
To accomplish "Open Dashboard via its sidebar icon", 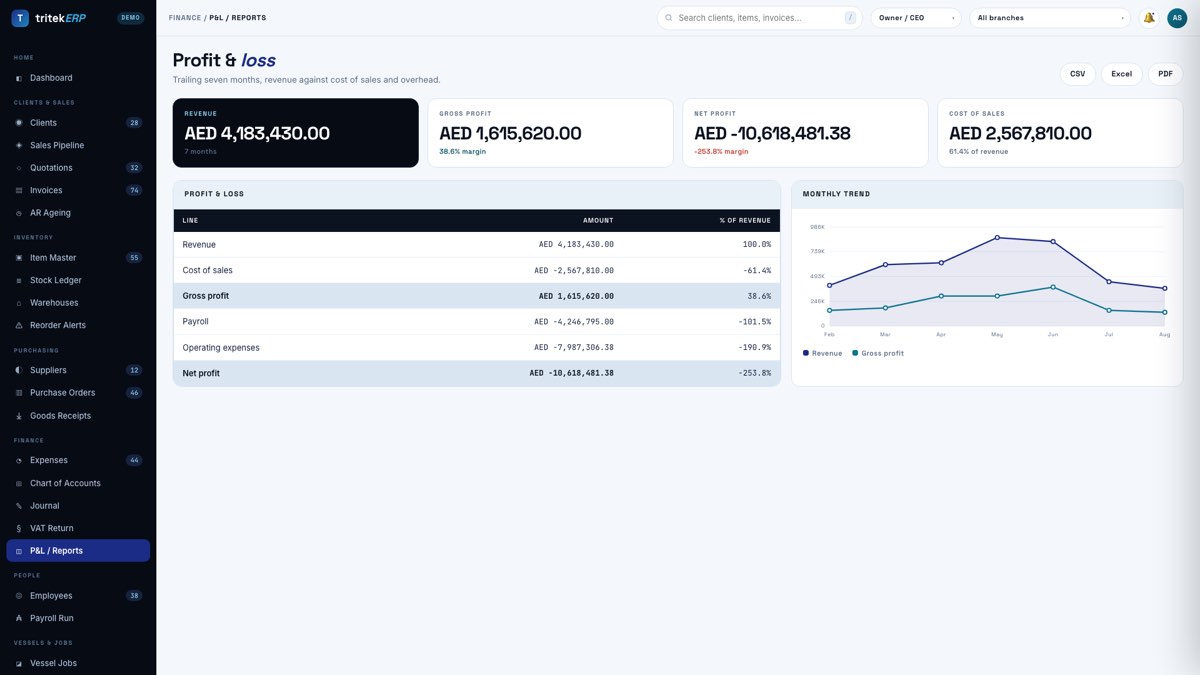I will click(19, 78).
